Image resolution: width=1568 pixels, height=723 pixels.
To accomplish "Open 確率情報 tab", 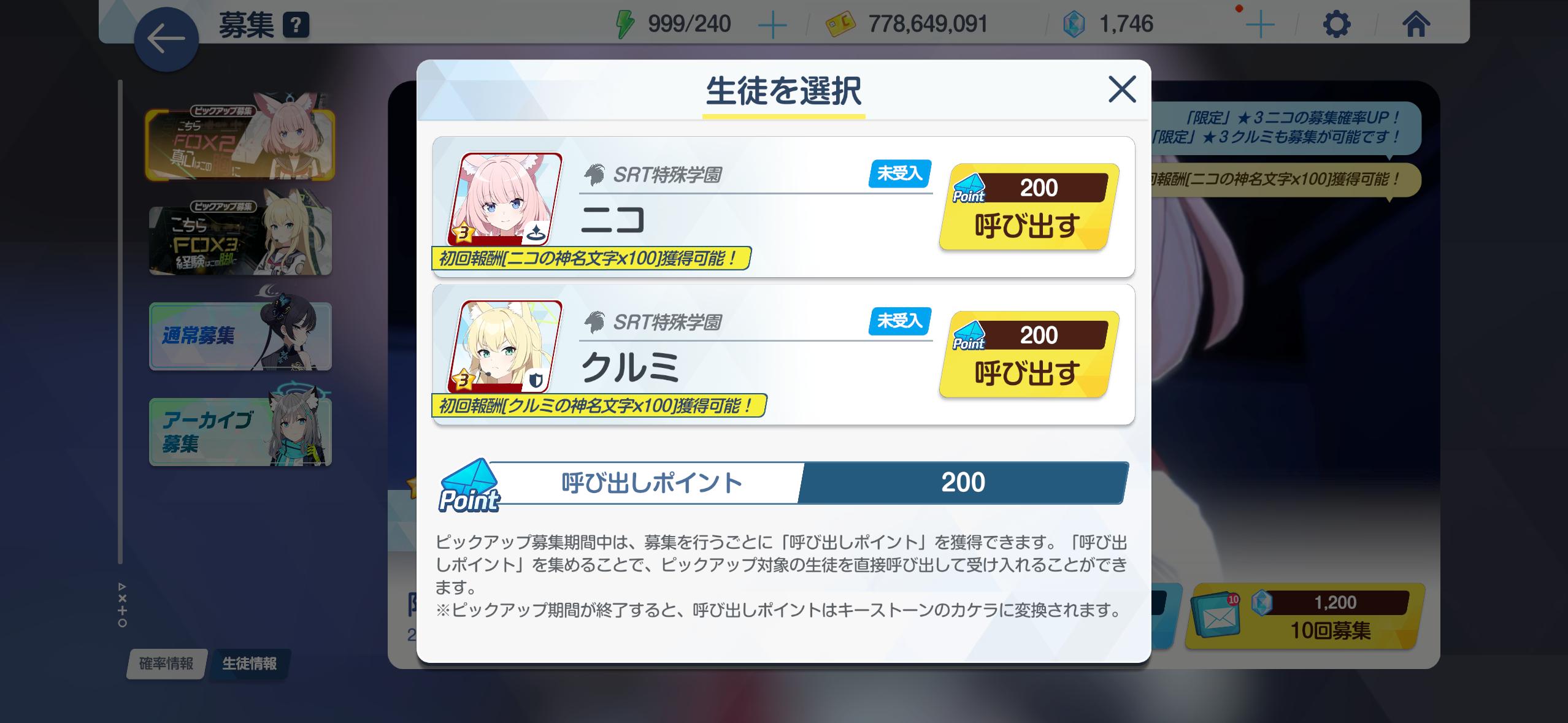I will (x=166, y=664).
